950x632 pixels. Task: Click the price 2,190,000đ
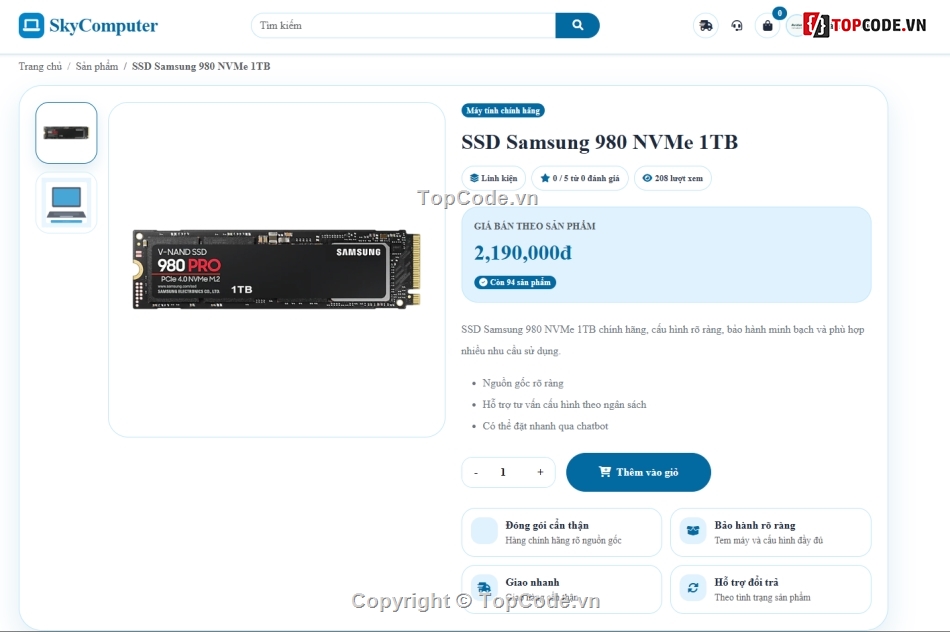(523, 253)
